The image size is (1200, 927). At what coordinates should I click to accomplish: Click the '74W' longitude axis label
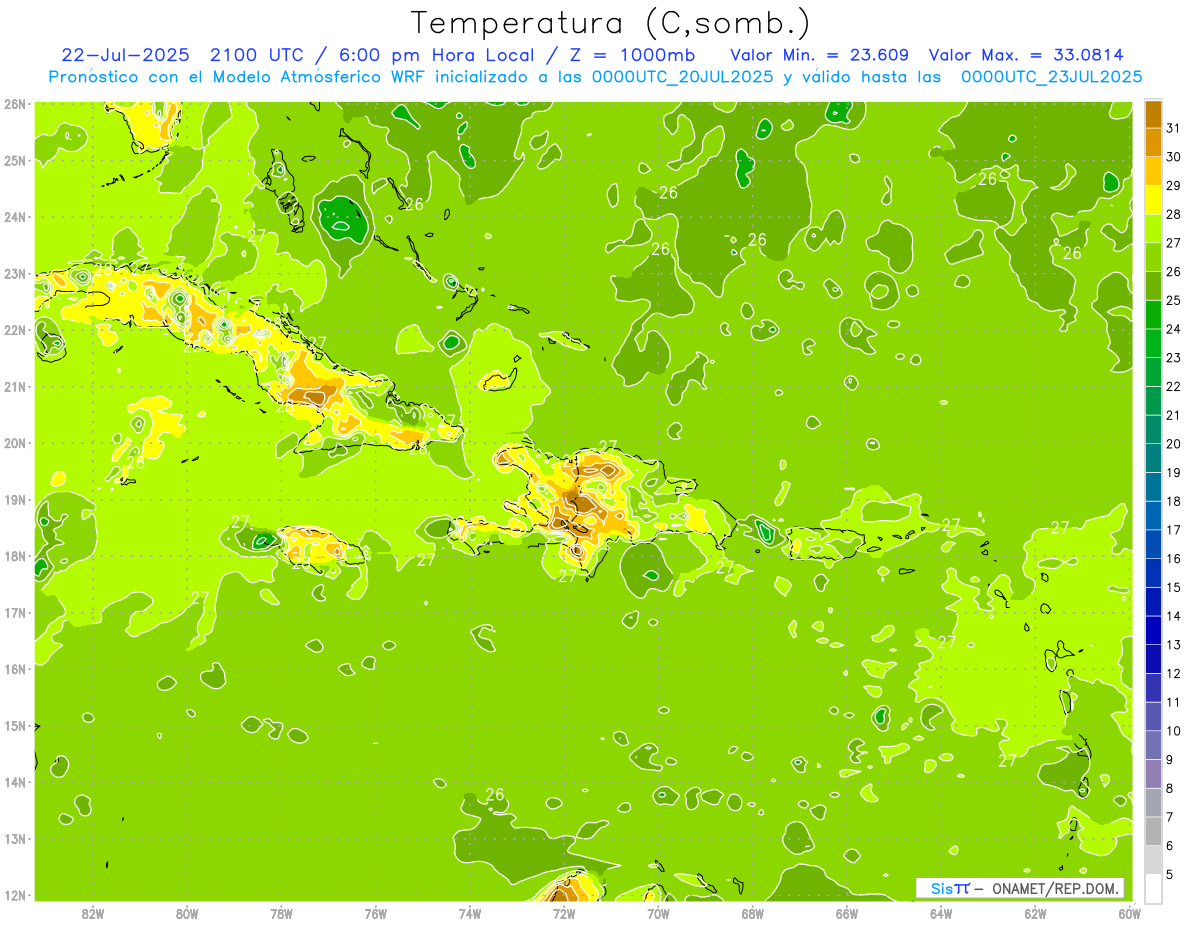coord(469,913)
